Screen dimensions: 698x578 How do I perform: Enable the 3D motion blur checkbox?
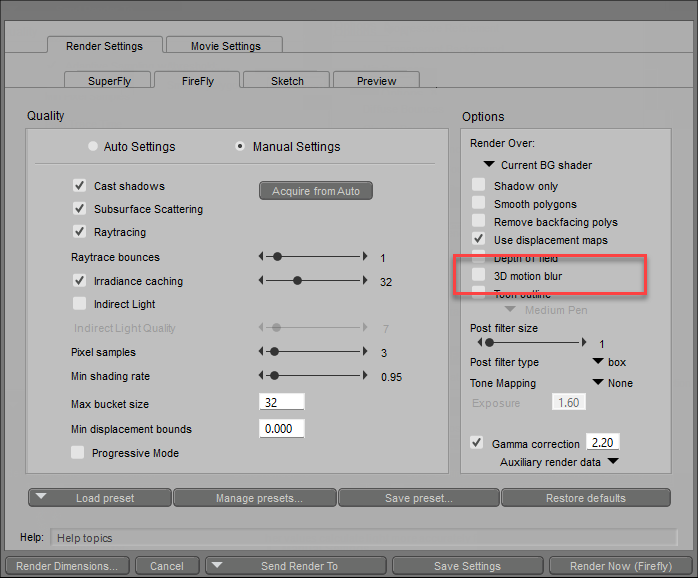point(479,274)
